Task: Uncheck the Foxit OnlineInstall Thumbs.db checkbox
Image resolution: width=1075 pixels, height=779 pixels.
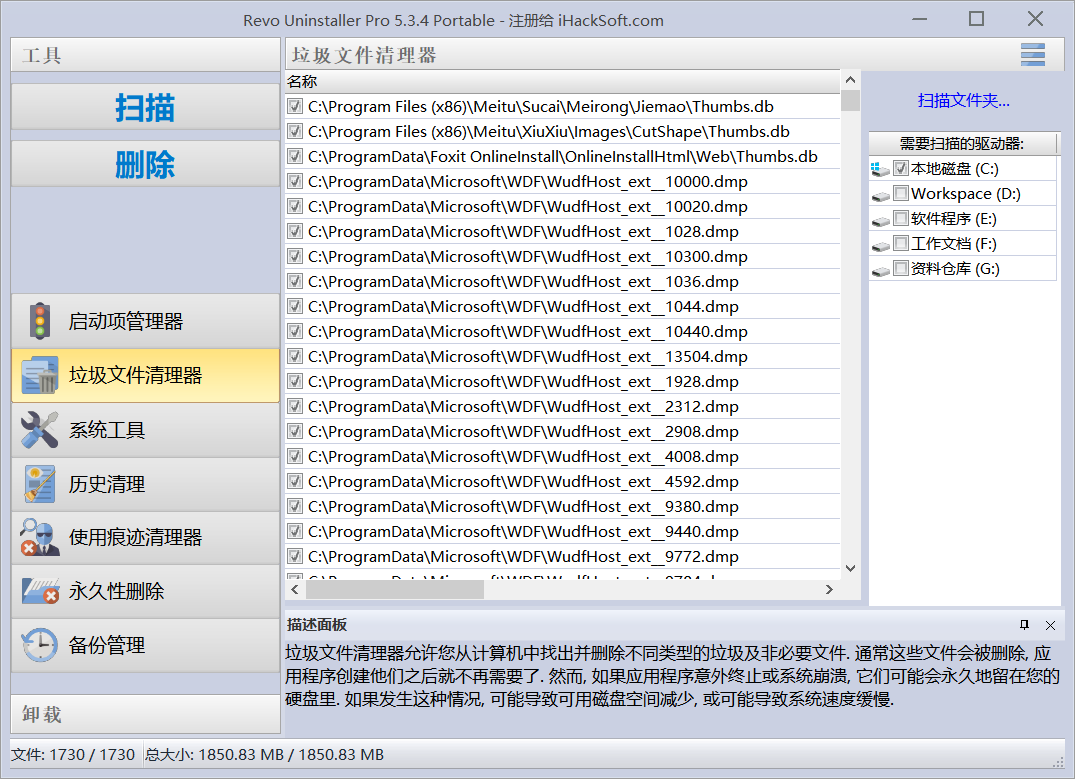Action: [x=295, y=156]
